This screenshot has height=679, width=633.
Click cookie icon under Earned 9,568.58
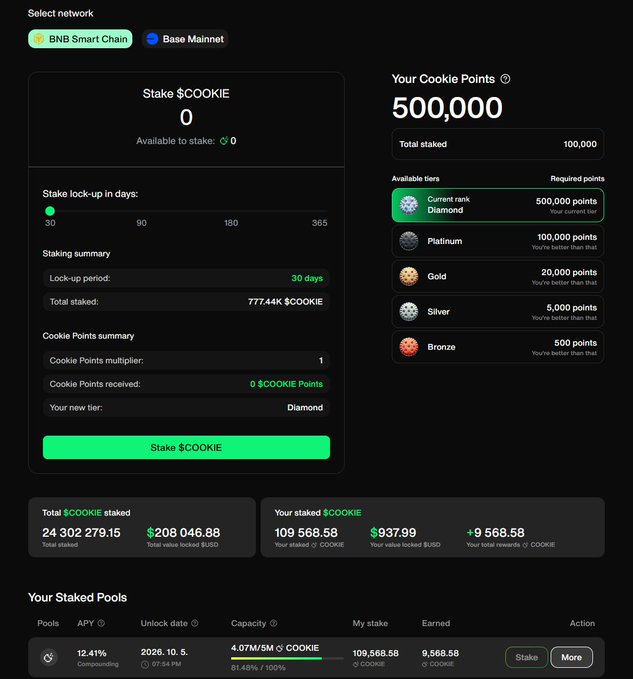pyautogui.click(x=425, y=664)
